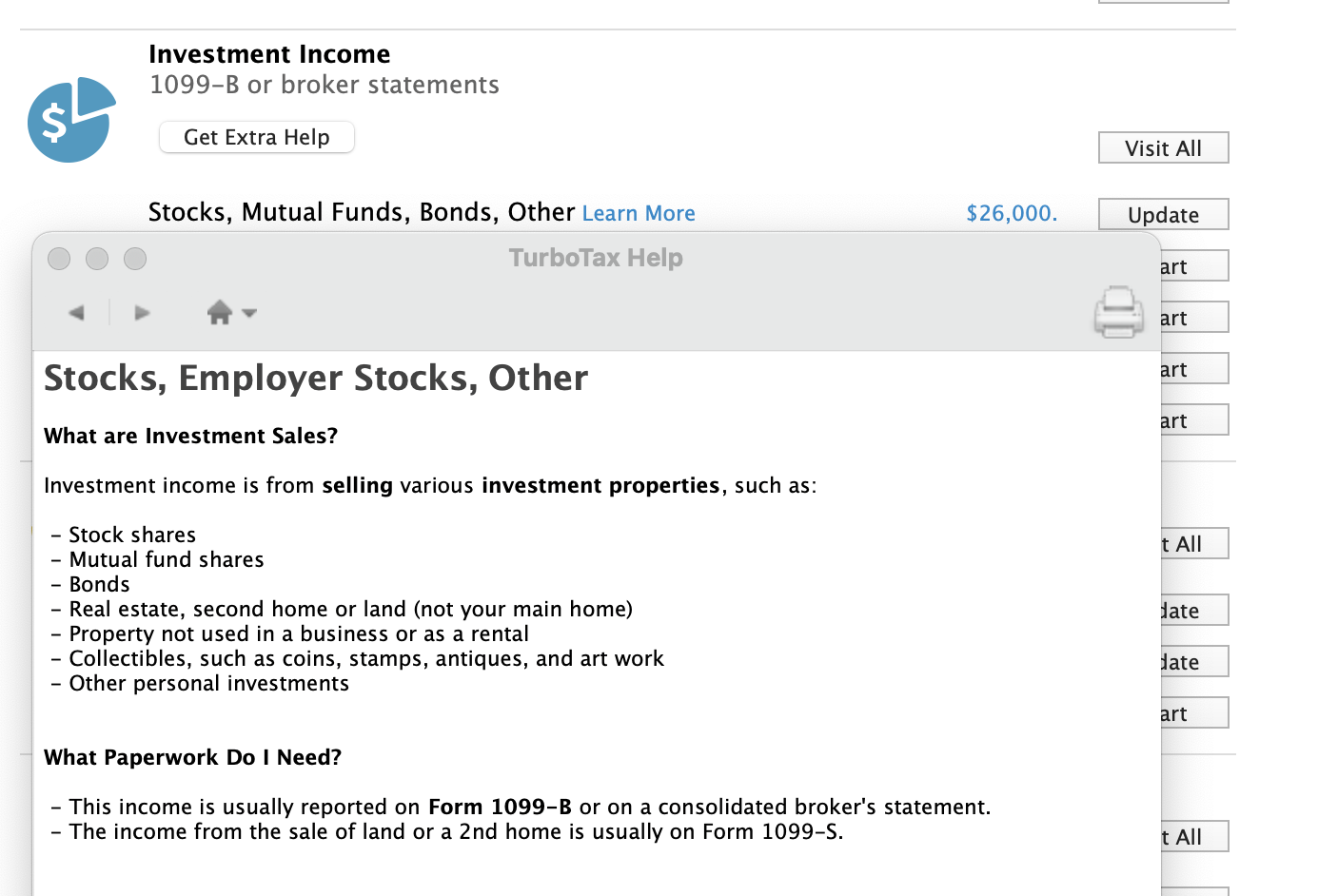Click the $26,000. amount link
Image resolution: width=1338 pixels, height=896 pixels.
(1012, 213)
